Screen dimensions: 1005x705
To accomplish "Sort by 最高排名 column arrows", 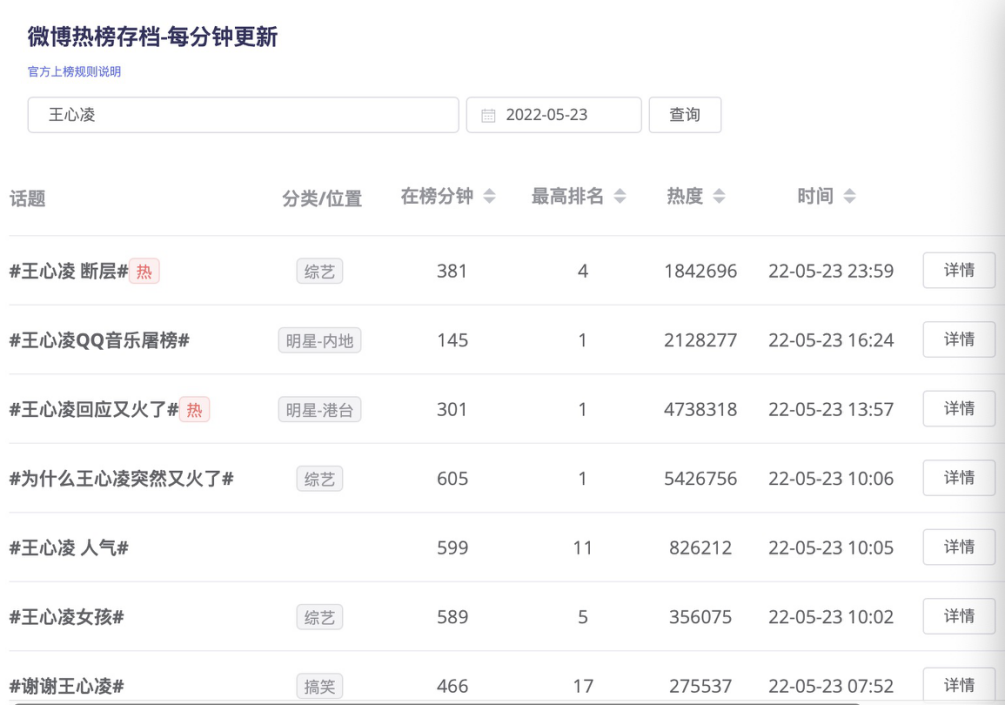I will (x=620, y=197).
